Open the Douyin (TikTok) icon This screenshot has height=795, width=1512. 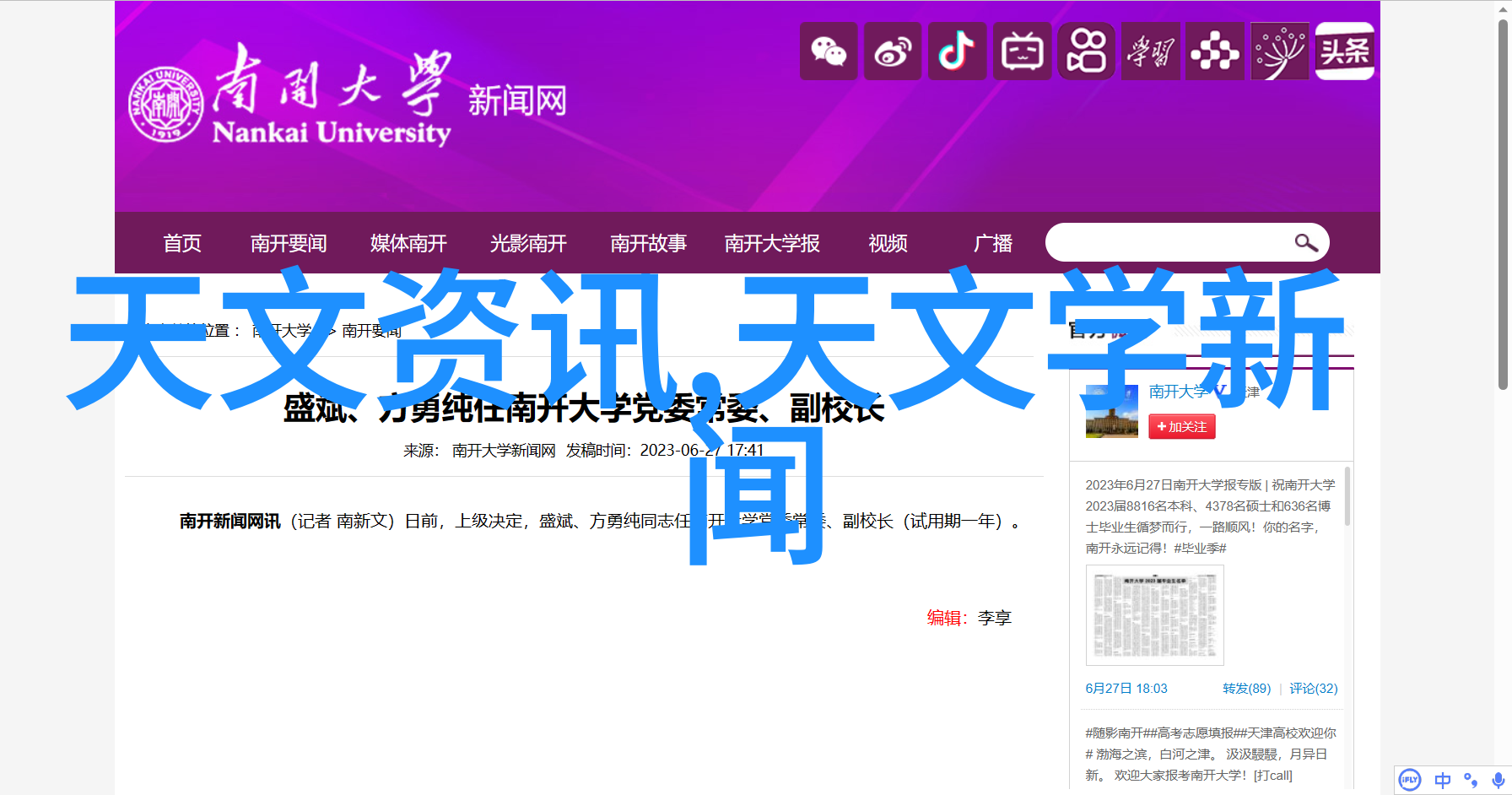point(958,51)
